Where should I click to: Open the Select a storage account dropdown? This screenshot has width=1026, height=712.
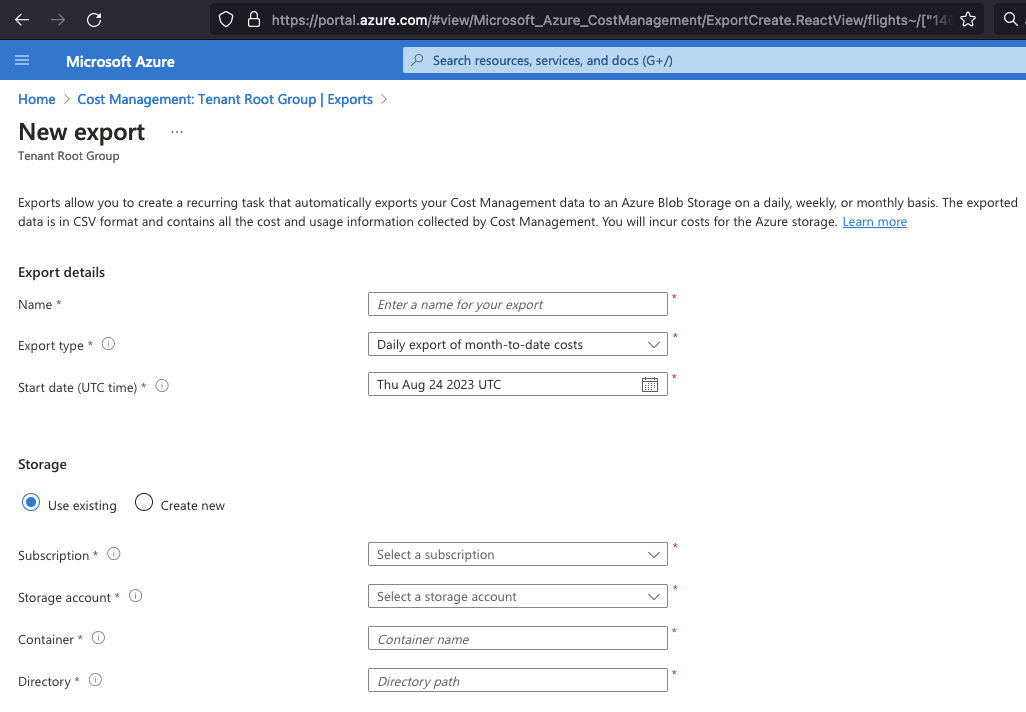(x=518, y=596)
